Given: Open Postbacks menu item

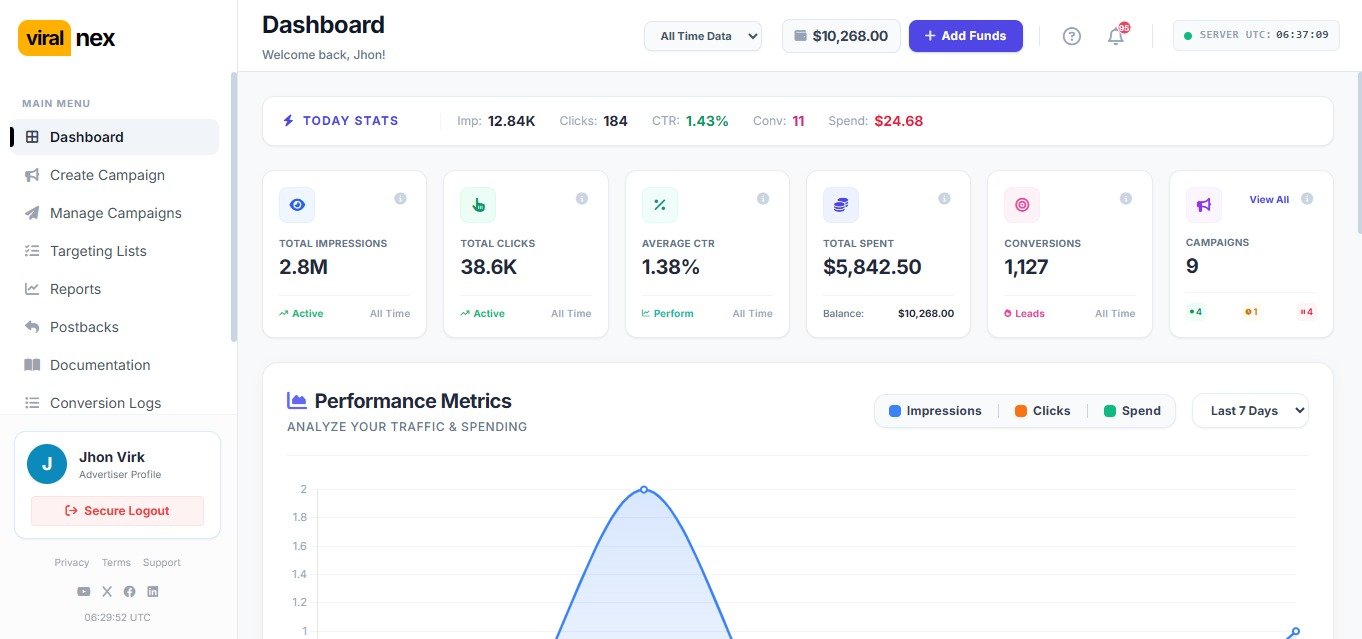Looking at the screenshot, I should pyautogui.click(x=115, y=327).
